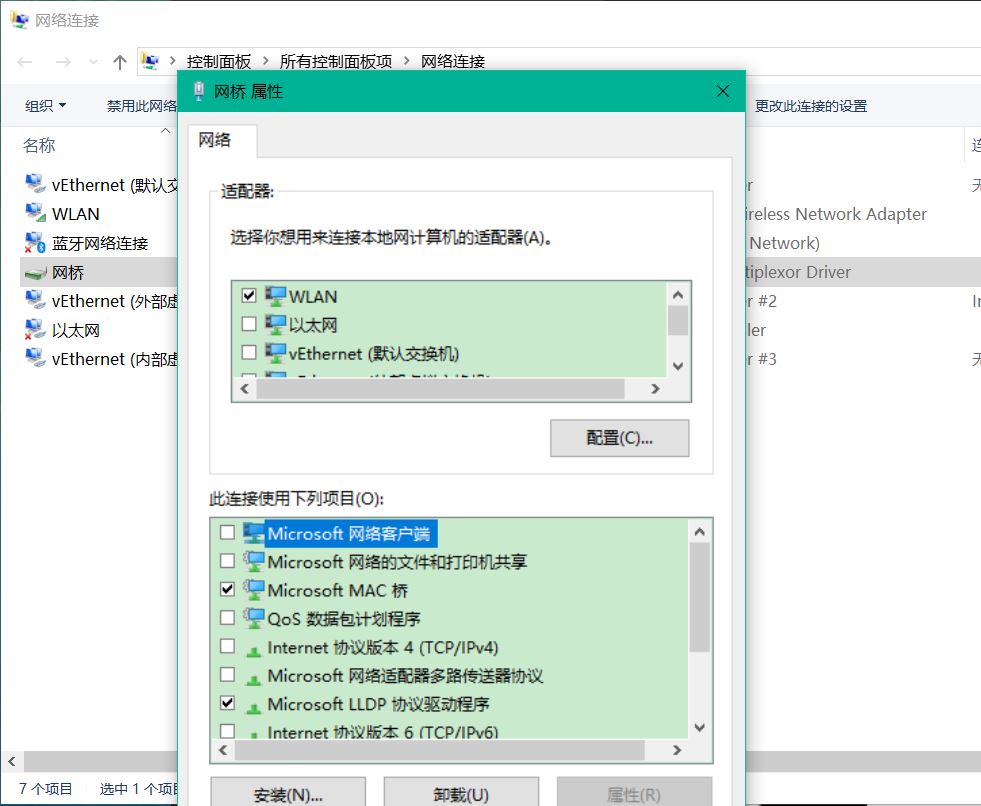Click the QoS 数据包计划程序 item icon

(253, 618)
